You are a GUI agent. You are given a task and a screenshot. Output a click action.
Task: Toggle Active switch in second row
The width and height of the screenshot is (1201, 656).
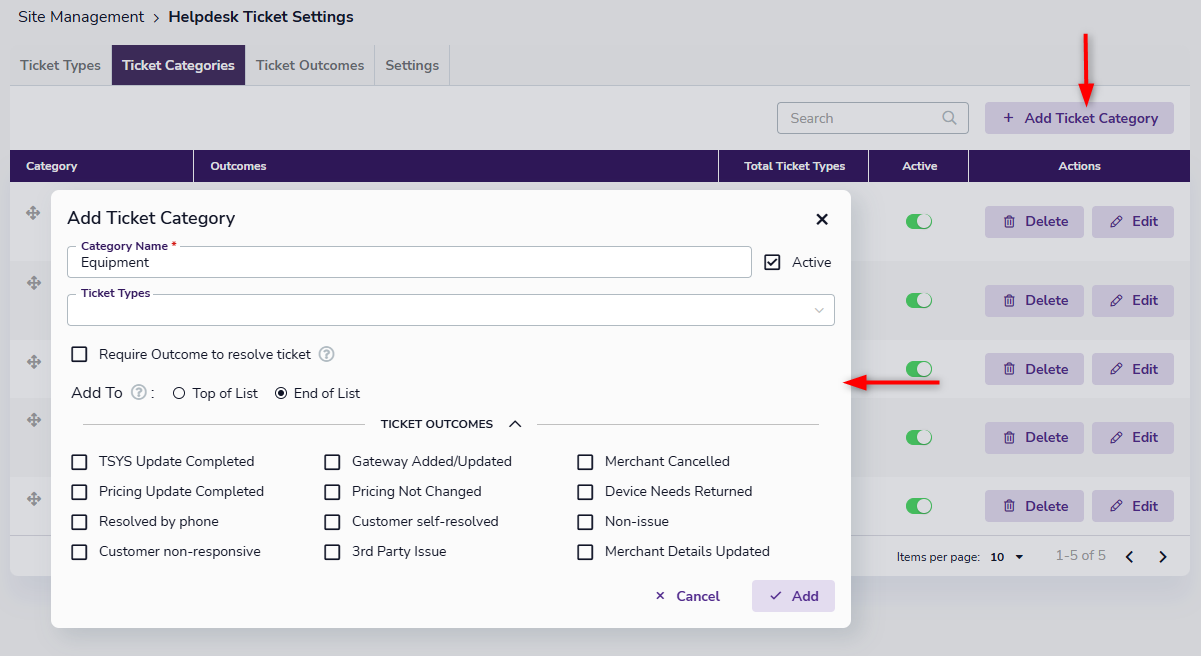point(919,300)
